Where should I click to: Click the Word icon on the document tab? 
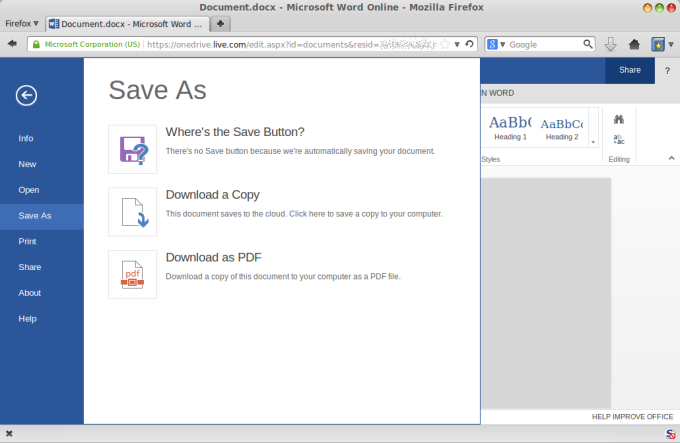click(x=54, y=24)
